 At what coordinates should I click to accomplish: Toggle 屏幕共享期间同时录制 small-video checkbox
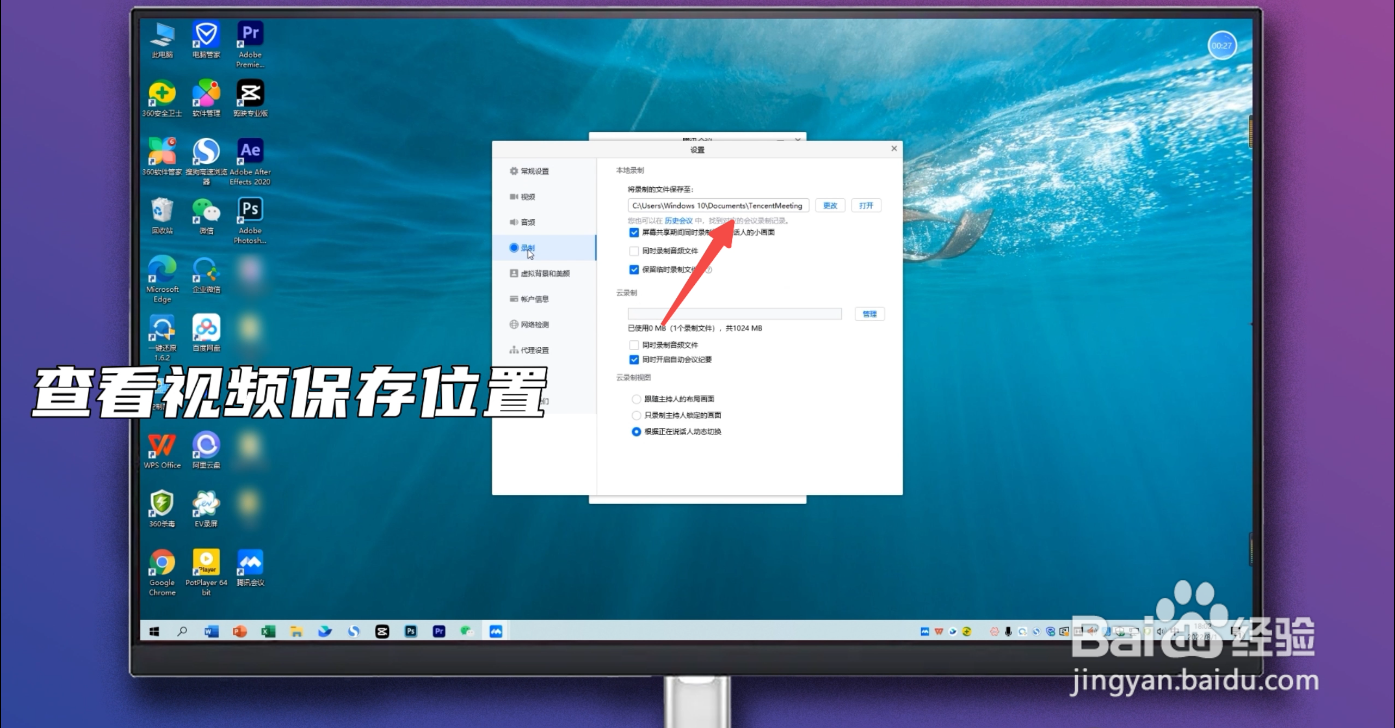tap(634, 232)
